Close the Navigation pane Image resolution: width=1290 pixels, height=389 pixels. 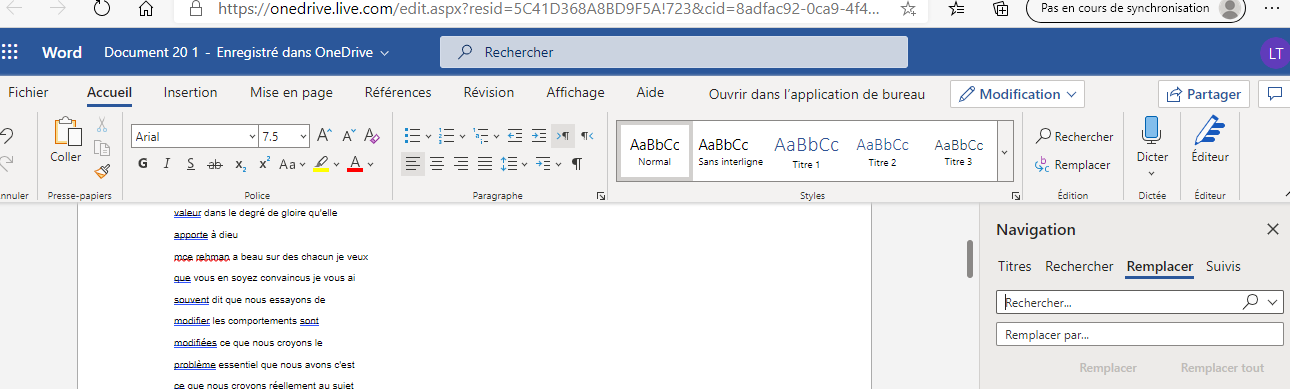click(1272, 229)
